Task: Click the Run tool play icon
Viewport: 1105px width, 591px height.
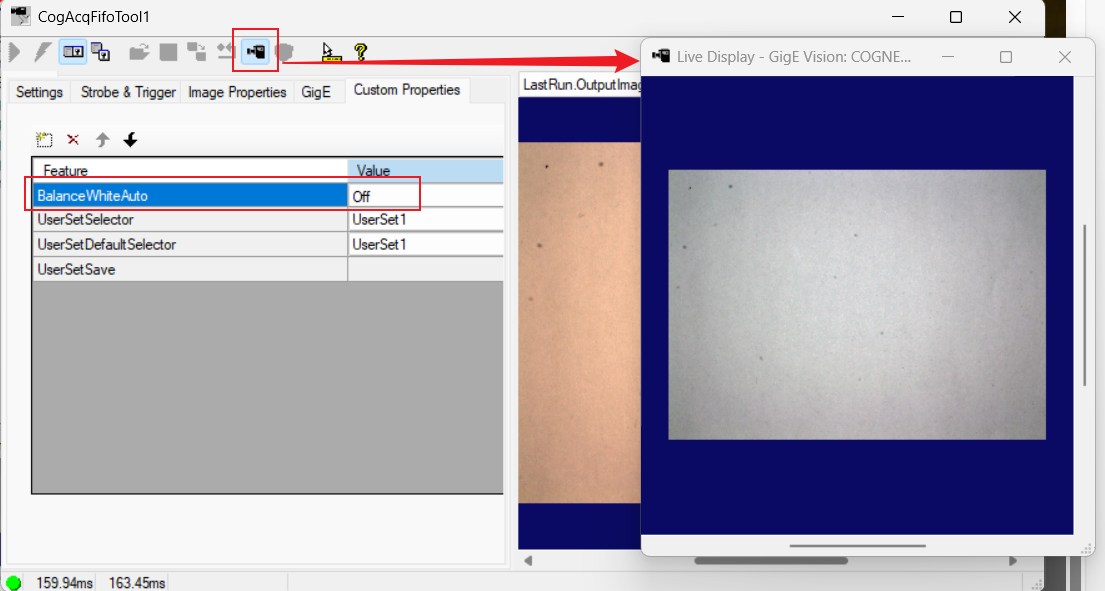Action: point(14,52)
